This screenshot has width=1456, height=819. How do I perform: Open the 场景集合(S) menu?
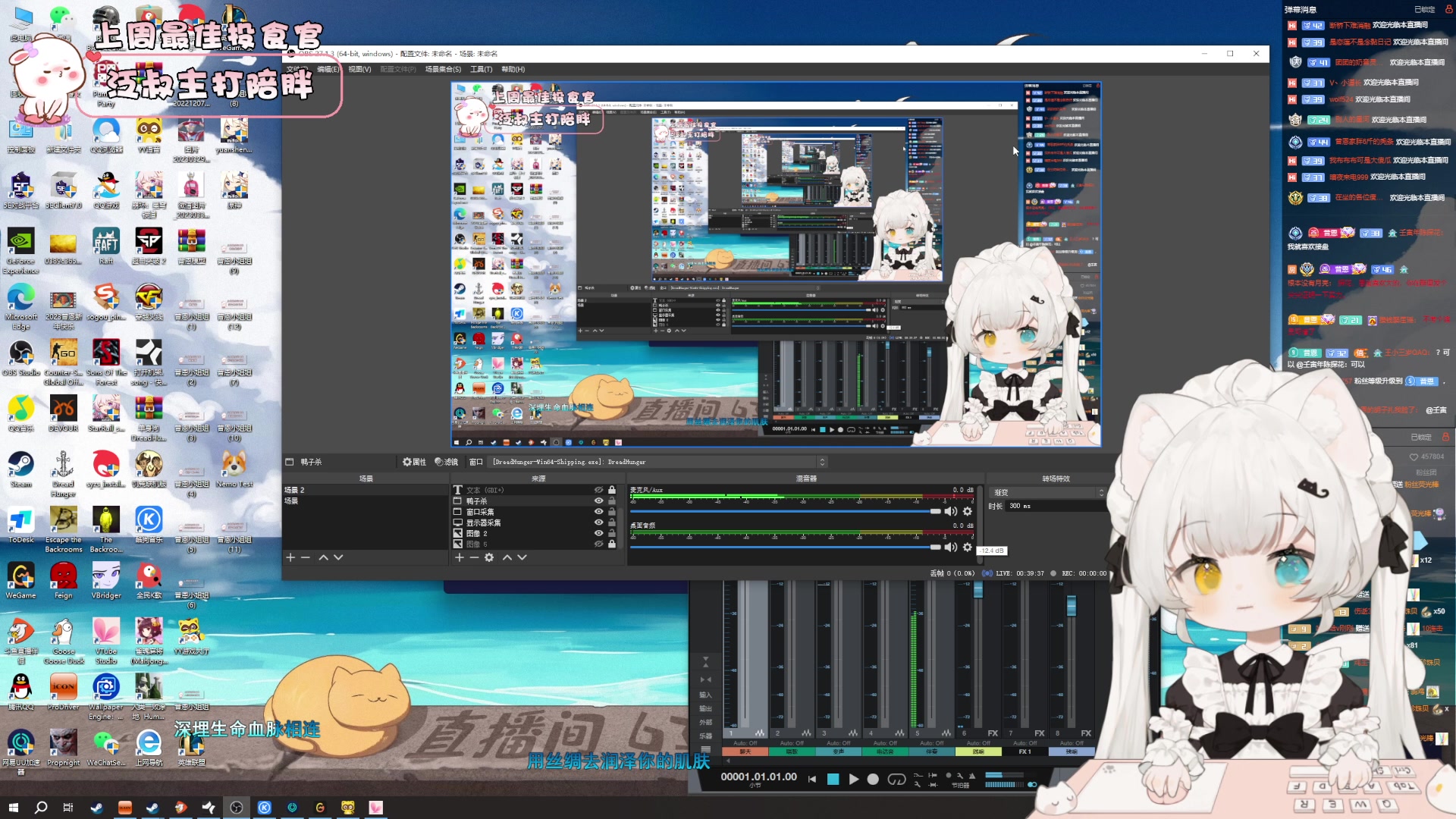click(x=443, y=69)
